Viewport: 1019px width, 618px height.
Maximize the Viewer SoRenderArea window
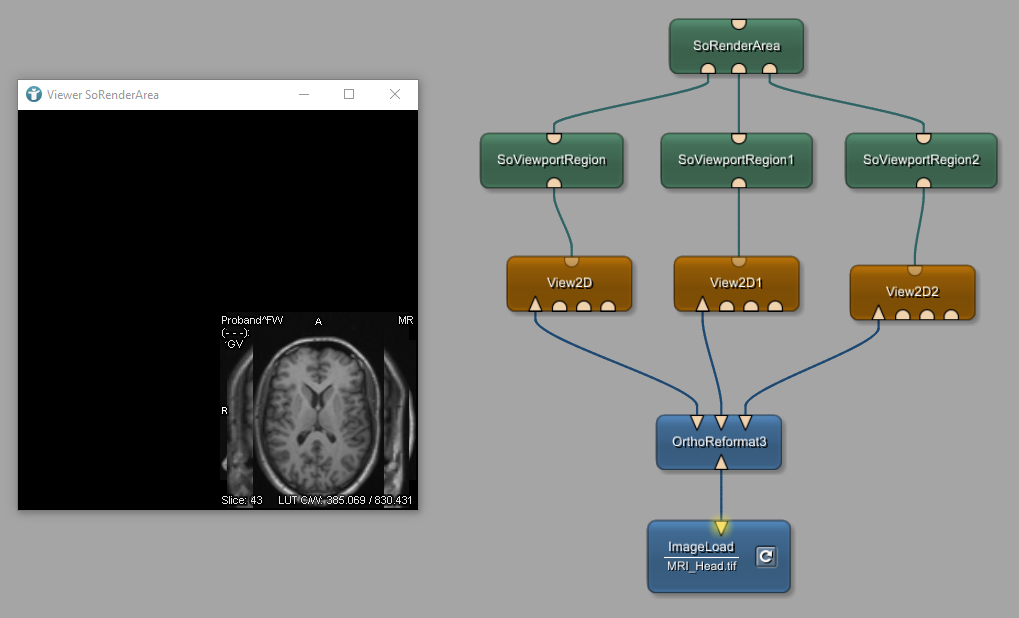pyautogui.click(x=349, y=94)
